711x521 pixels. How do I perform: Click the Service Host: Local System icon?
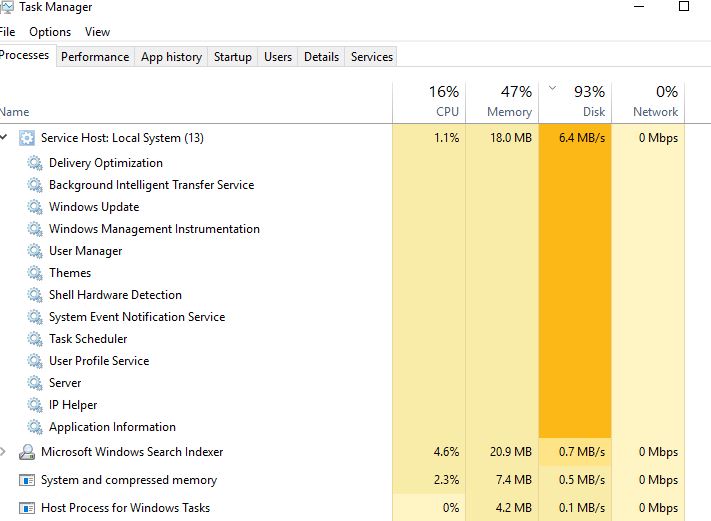click(x=27, y=138)
